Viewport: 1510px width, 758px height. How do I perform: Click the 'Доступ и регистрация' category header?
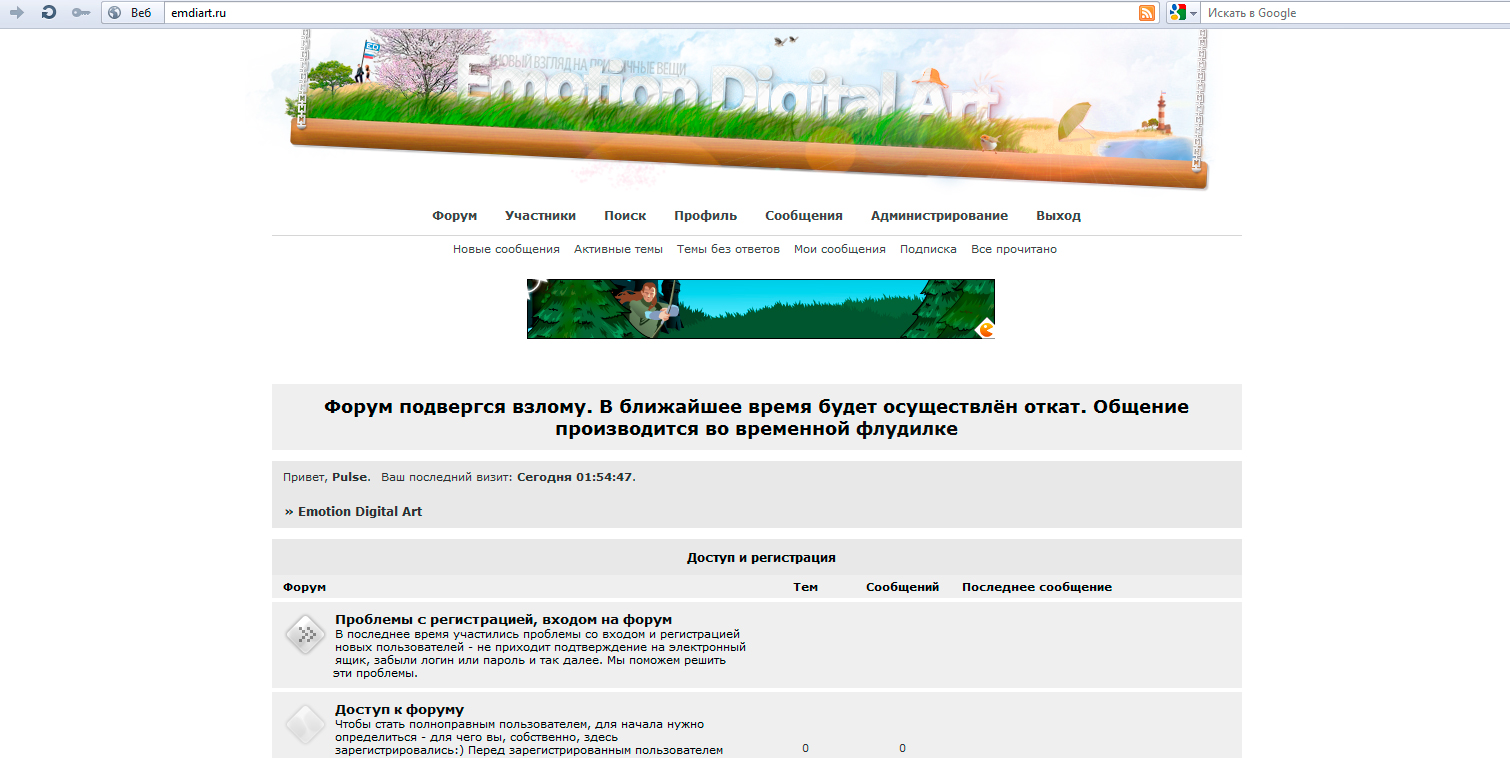click(761, 558)
